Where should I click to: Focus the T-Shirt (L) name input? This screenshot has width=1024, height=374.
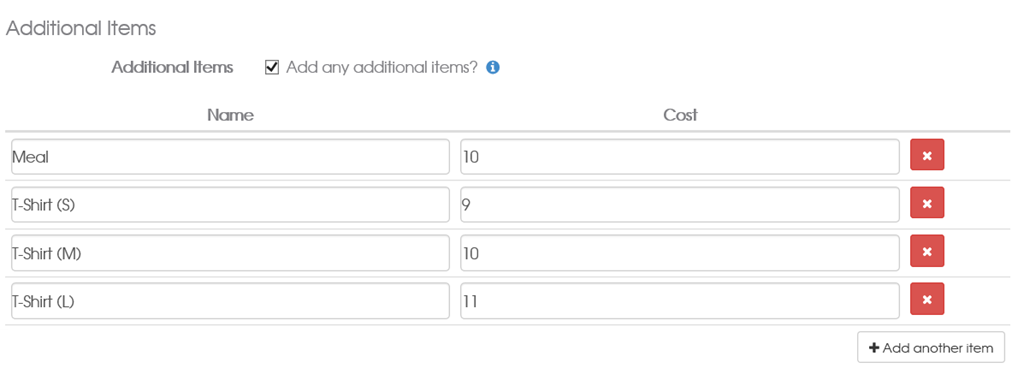click(x=231, y=300)
